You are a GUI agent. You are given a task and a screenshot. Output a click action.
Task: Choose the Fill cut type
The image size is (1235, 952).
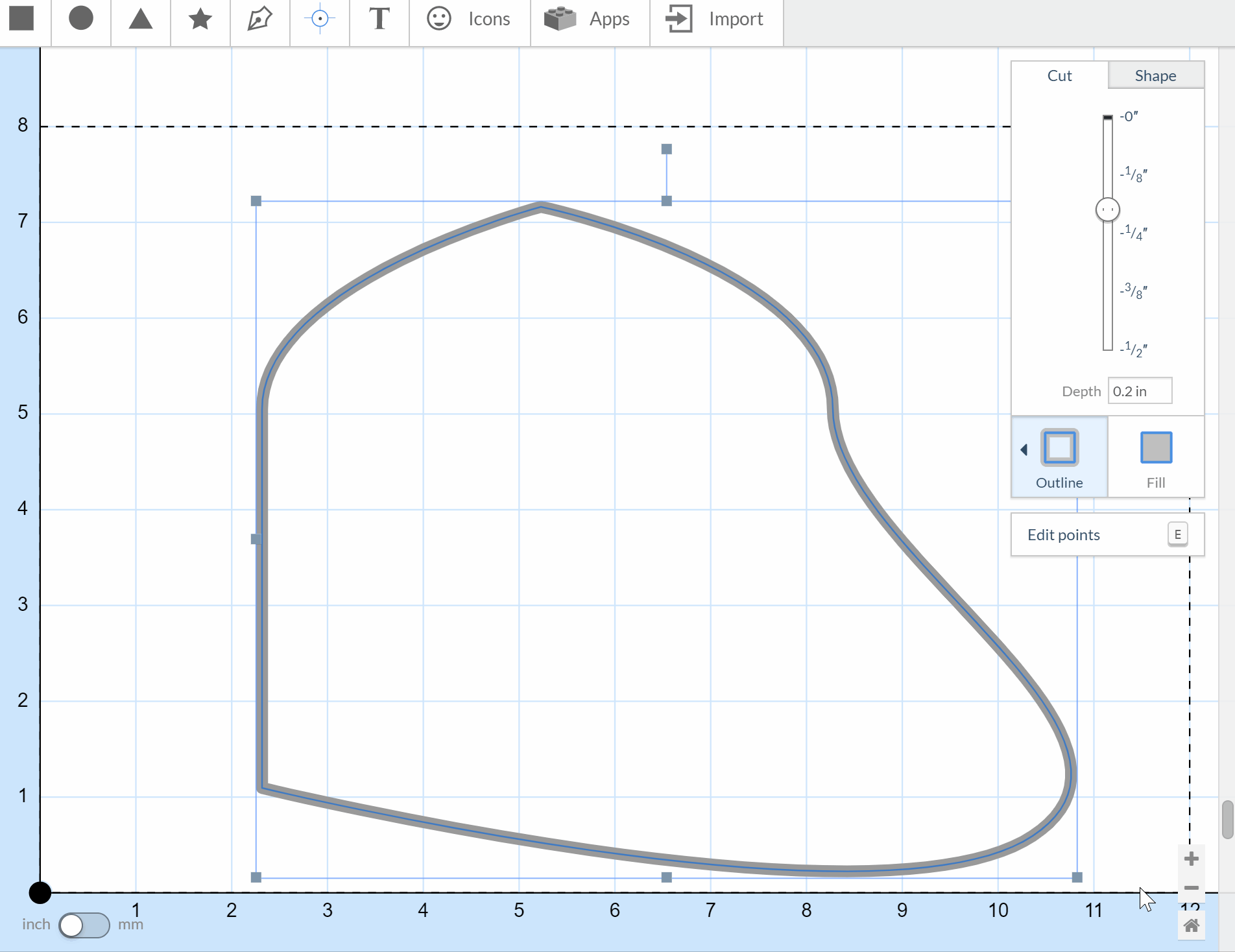point(1155,457)
